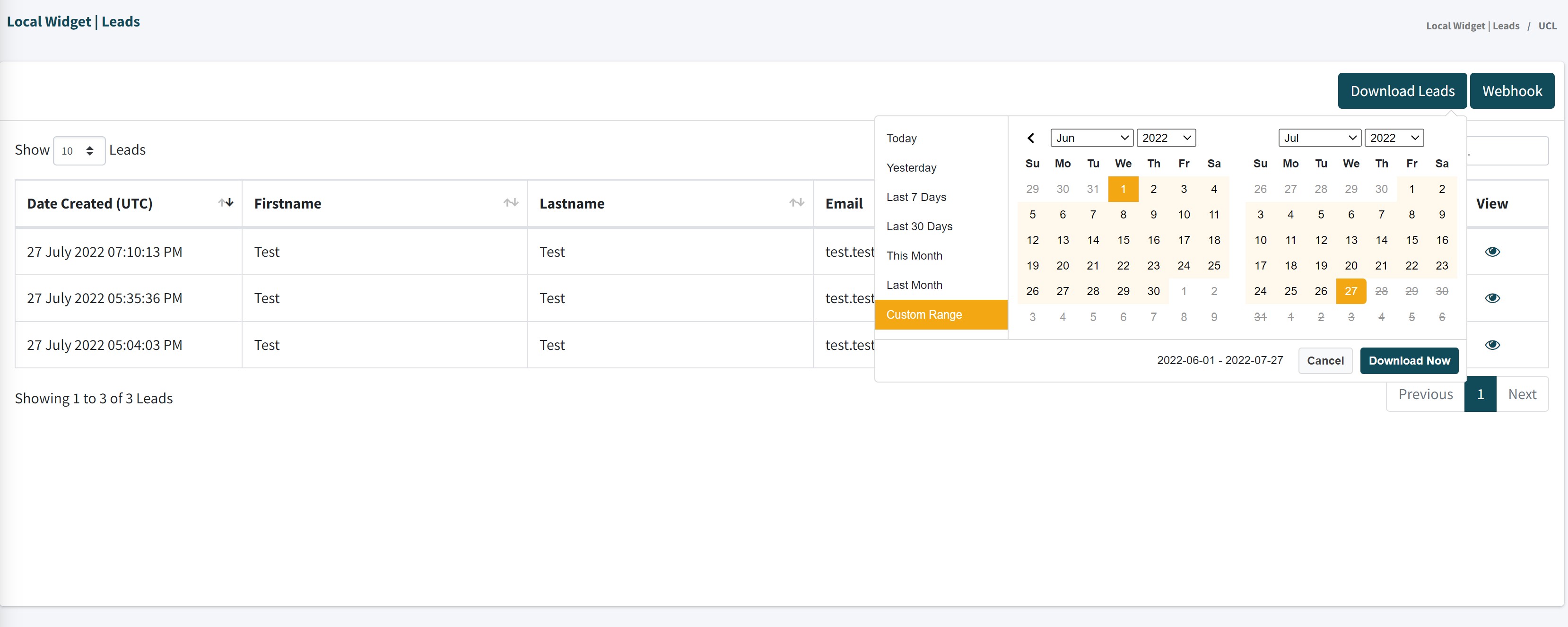
Task: Go to the Previous page
Action: (x=1425, y=394)
